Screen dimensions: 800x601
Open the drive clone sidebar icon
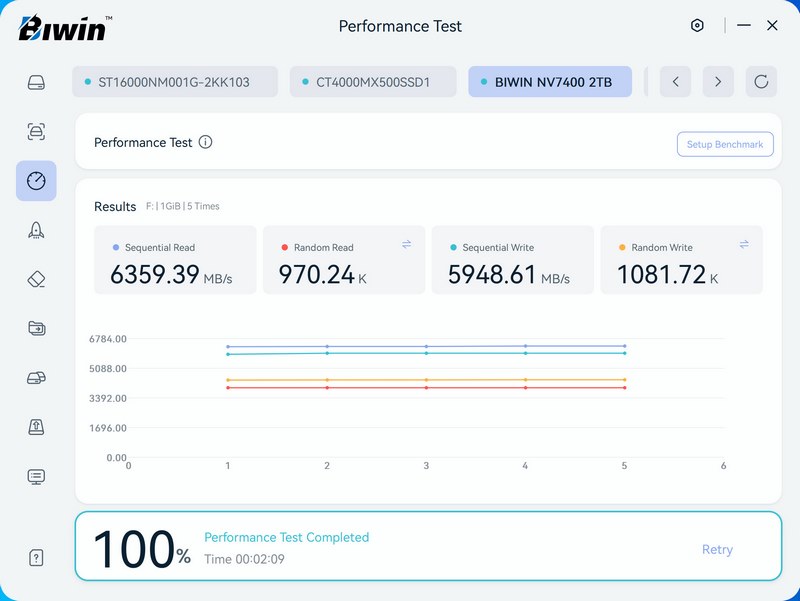[x=36, y=378]
